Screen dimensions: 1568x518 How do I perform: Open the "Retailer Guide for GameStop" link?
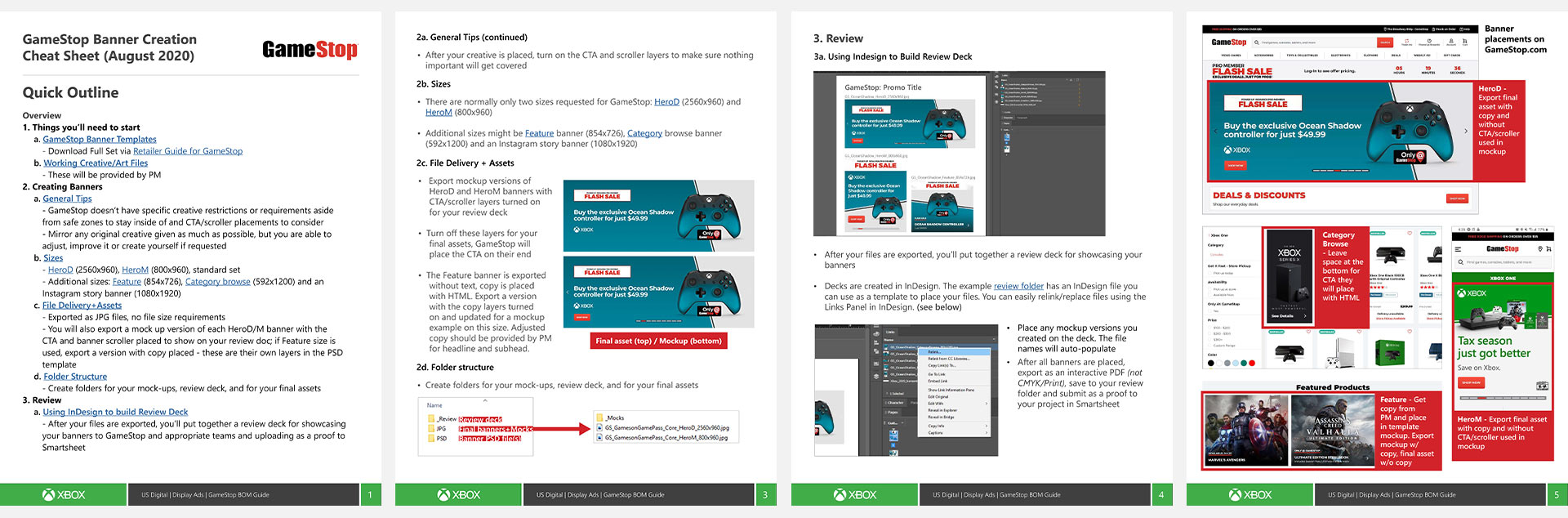click(188, 151)
